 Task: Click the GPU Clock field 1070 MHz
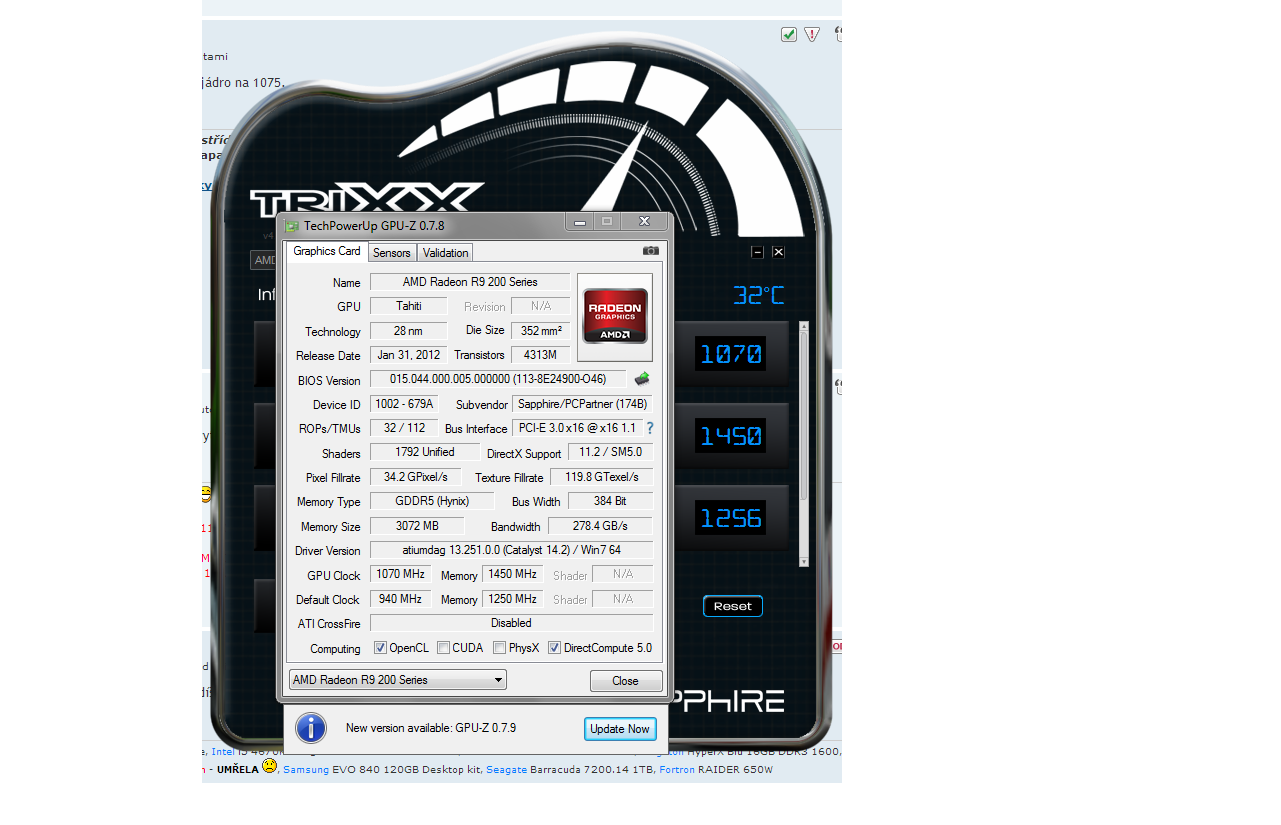coord(400,574)
